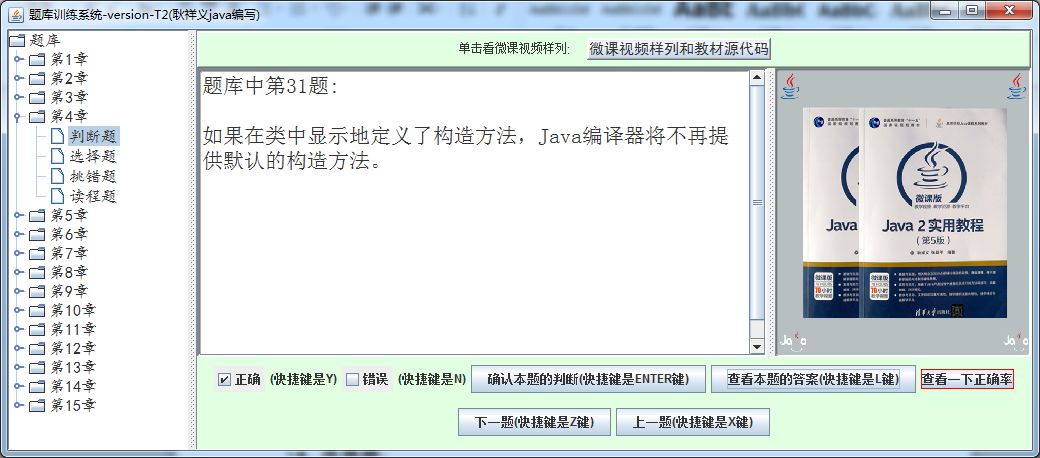Check the 错误 checkbox
Screen dimensions: 1040x458
[352, 380]
